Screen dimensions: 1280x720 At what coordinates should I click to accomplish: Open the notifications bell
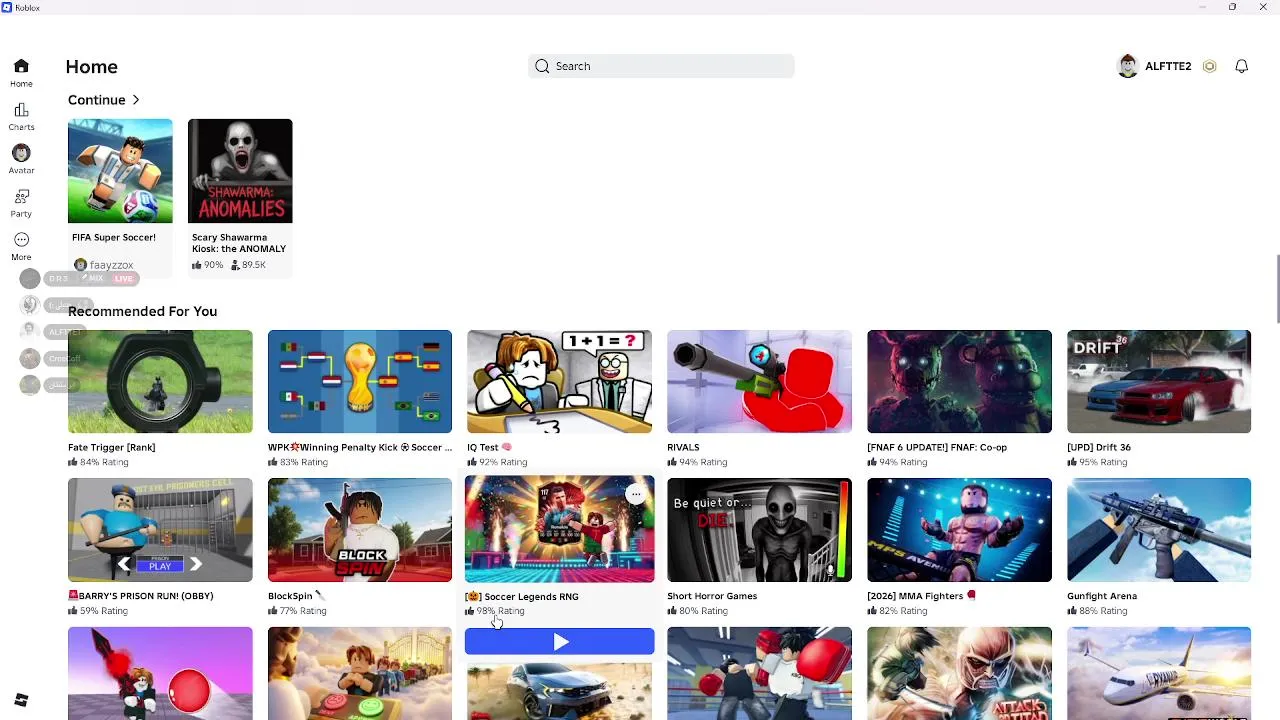(x=1241, y=66)
